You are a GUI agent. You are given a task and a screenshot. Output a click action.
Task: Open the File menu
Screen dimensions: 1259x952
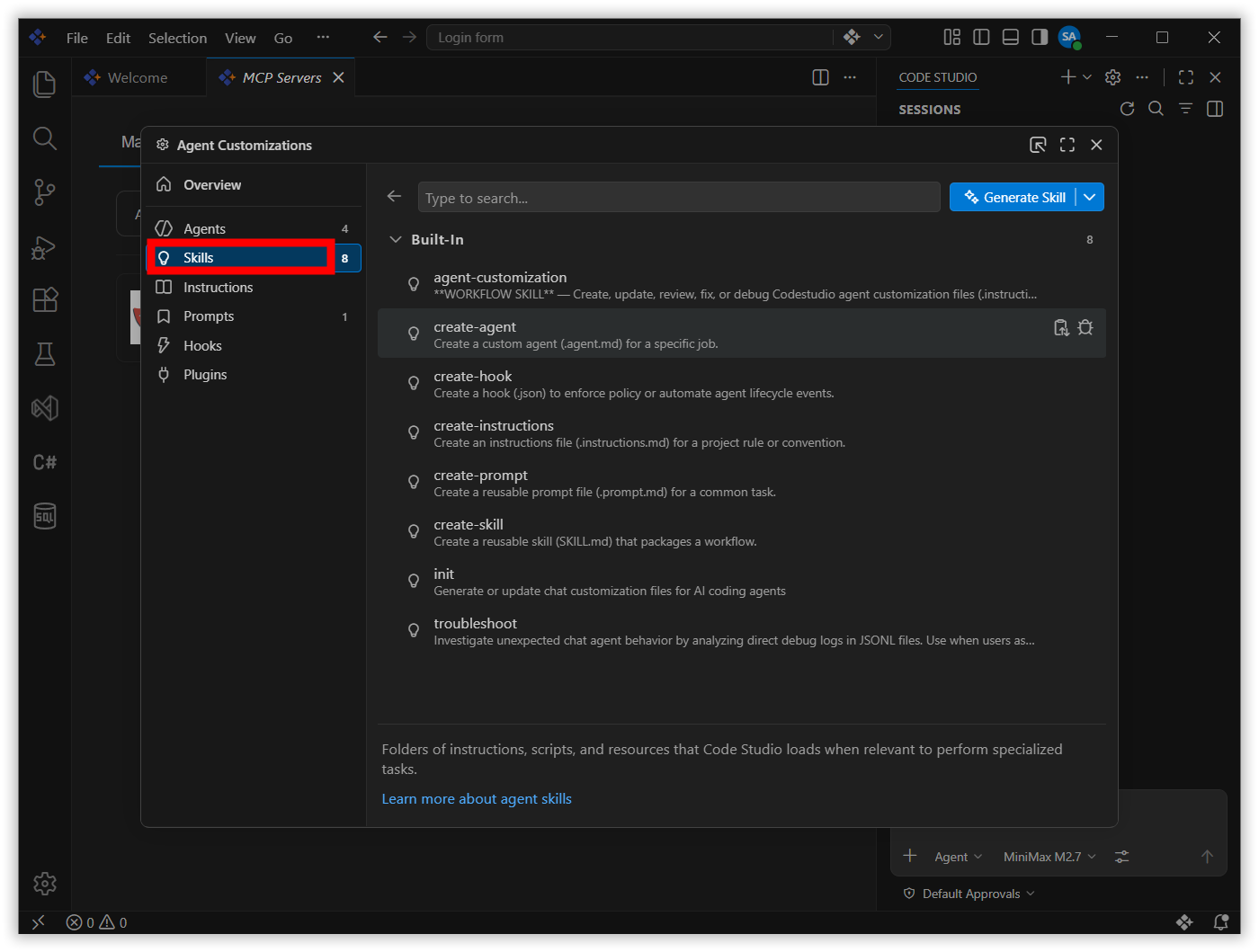coord(77,38)
